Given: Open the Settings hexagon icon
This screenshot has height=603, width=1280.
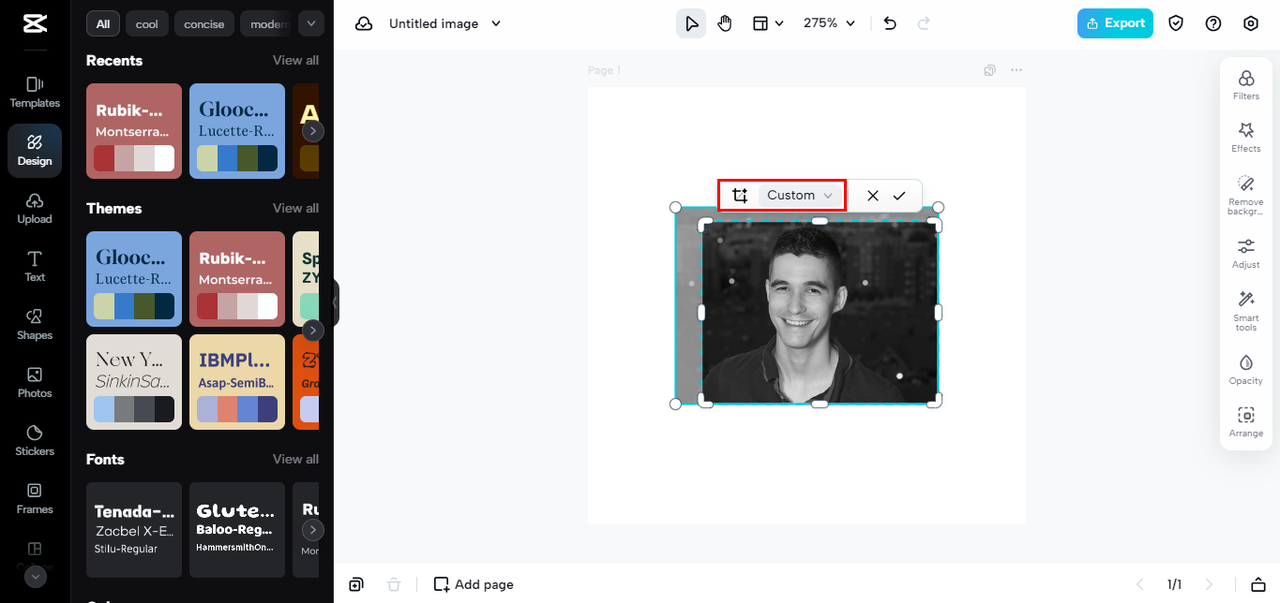Looking at the screenshot, I should [1251, 23].
